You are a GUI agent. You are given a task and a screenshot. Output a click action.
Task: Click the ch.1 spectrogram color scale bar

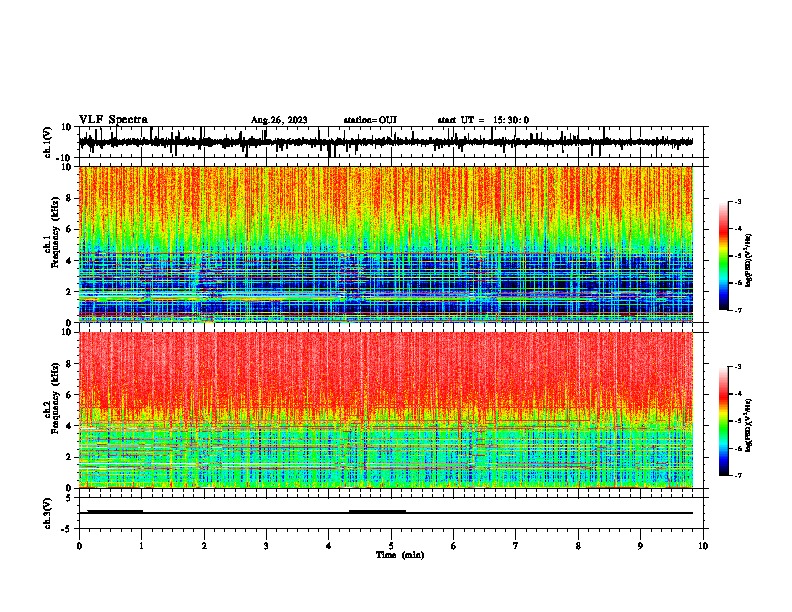point(723,256)
